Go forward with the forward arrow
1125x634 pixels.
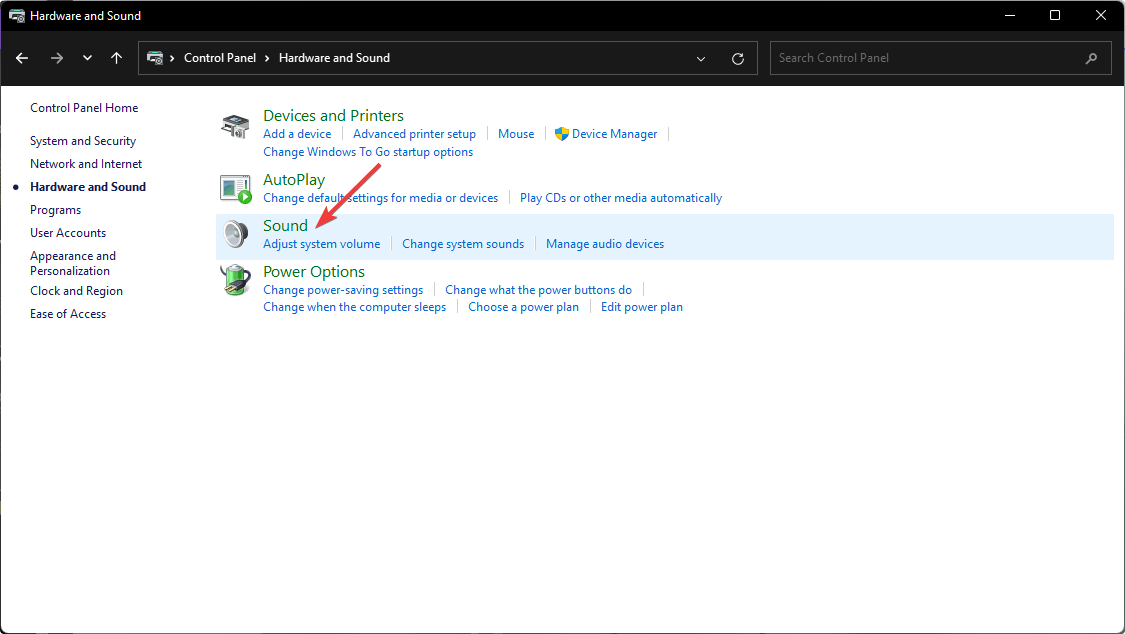pos(57,58)
